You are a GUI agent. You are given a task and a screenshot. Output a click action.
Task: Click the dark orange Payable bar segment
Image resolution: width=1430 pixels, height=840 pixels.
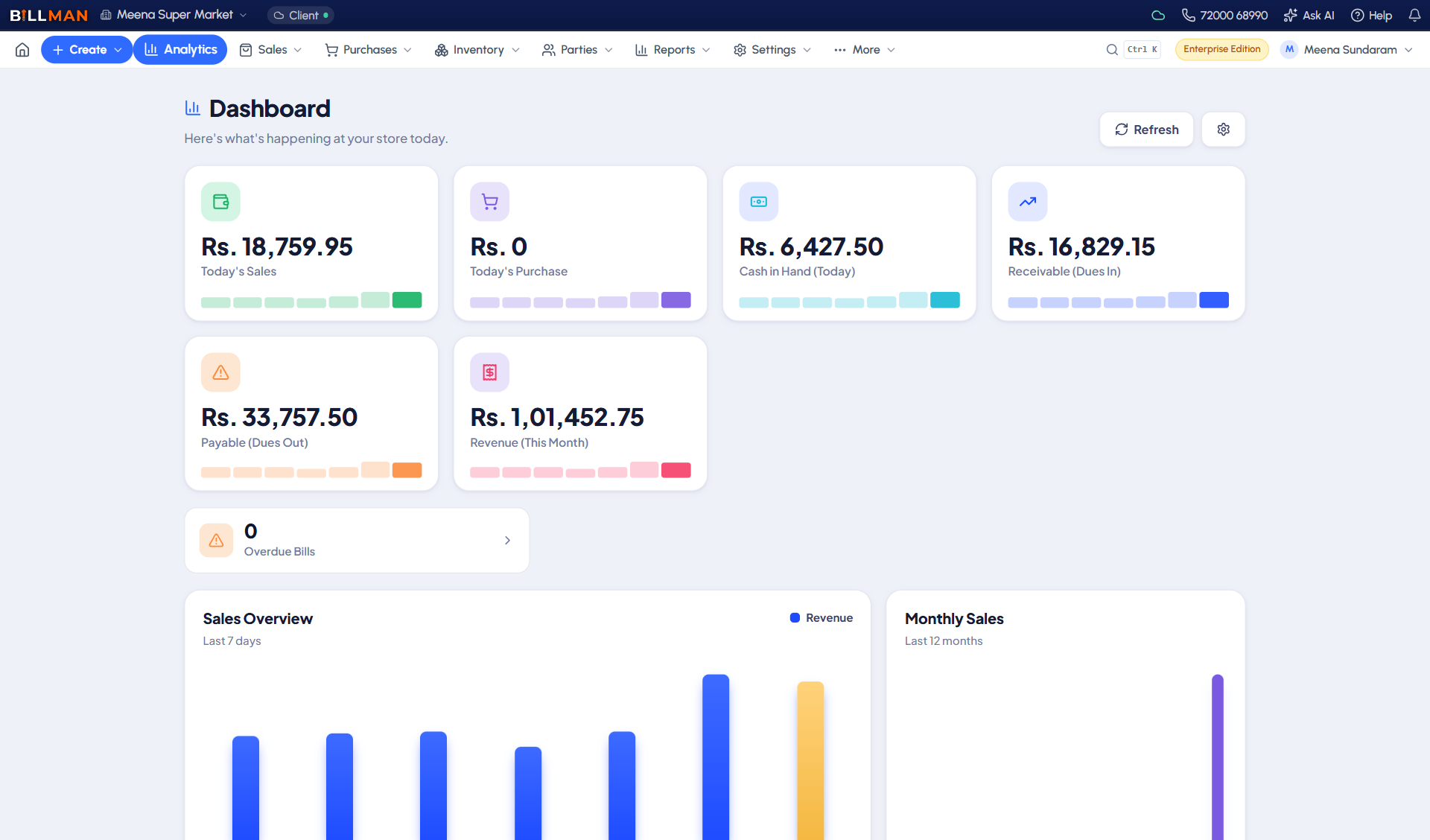point(407,471)
